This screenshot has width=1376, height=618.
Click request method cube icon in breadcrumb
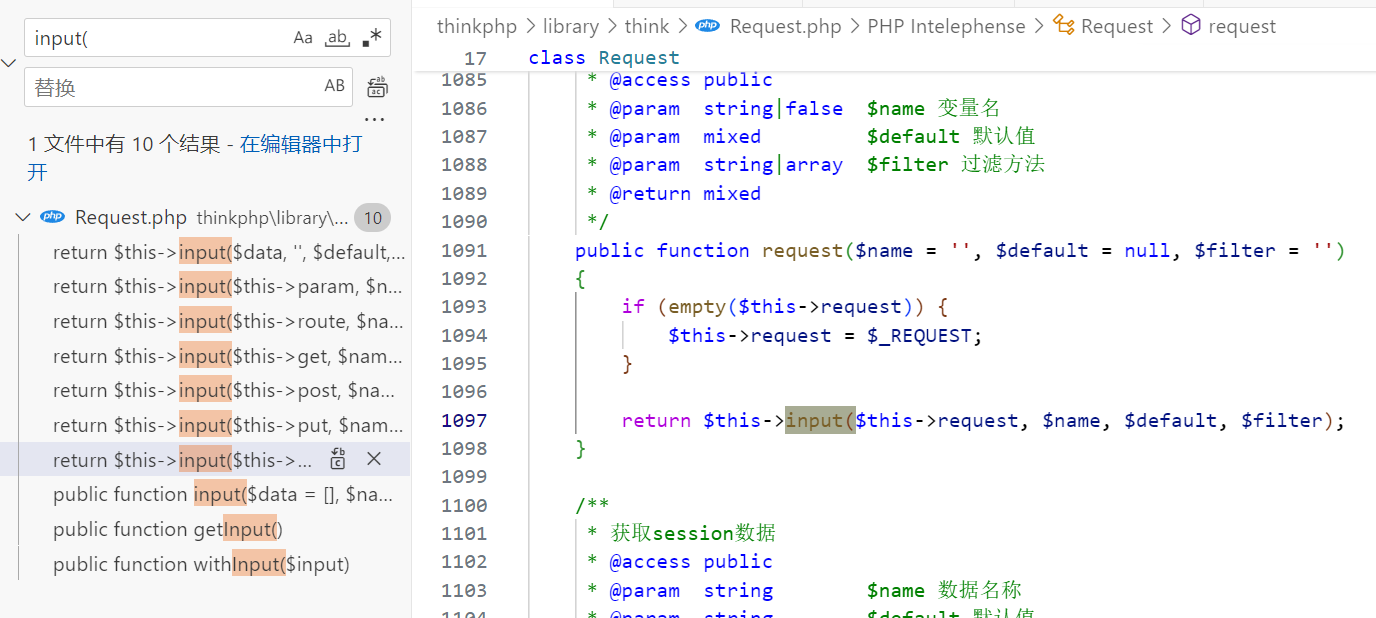pos(1190,26)
